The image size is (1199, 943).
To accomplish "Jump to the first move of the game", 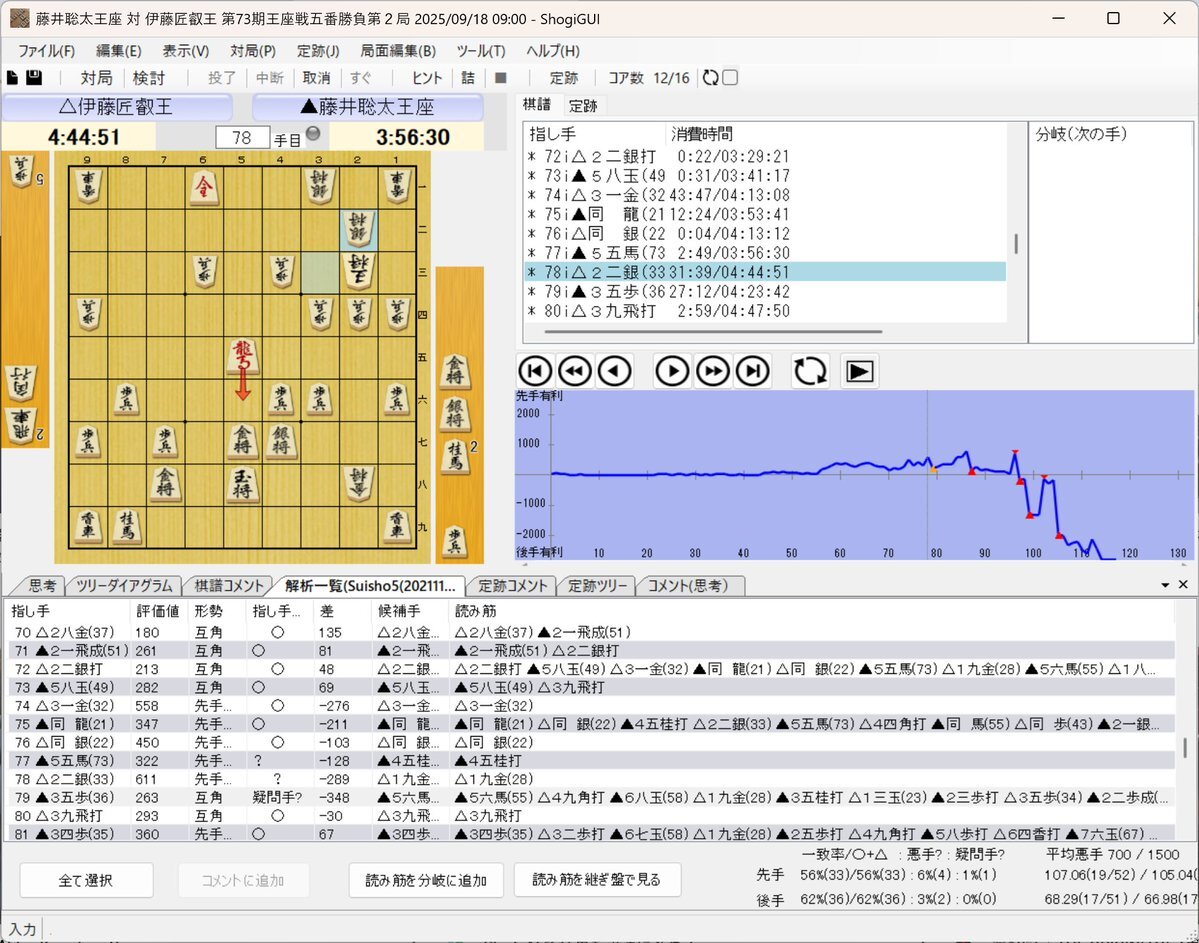I will pos(535,372).
